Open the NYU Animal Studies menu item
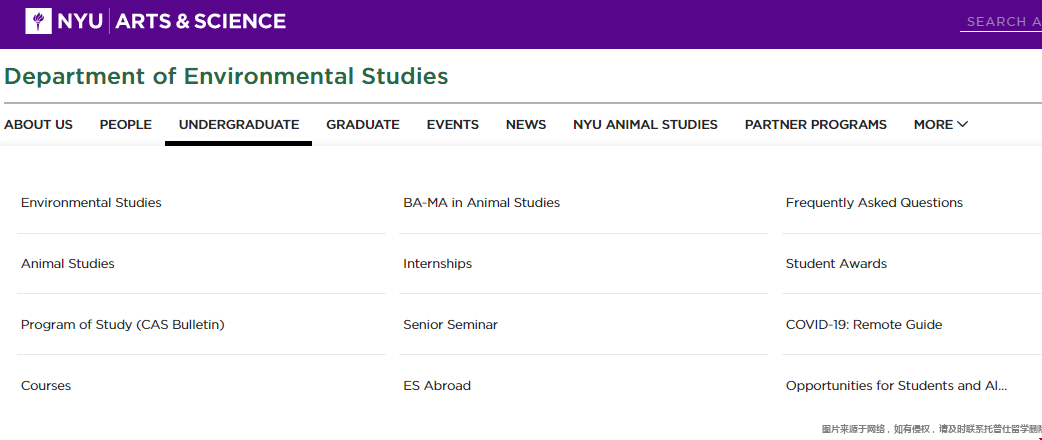This screenshot has height=440, width=1042. pos(645,124)
